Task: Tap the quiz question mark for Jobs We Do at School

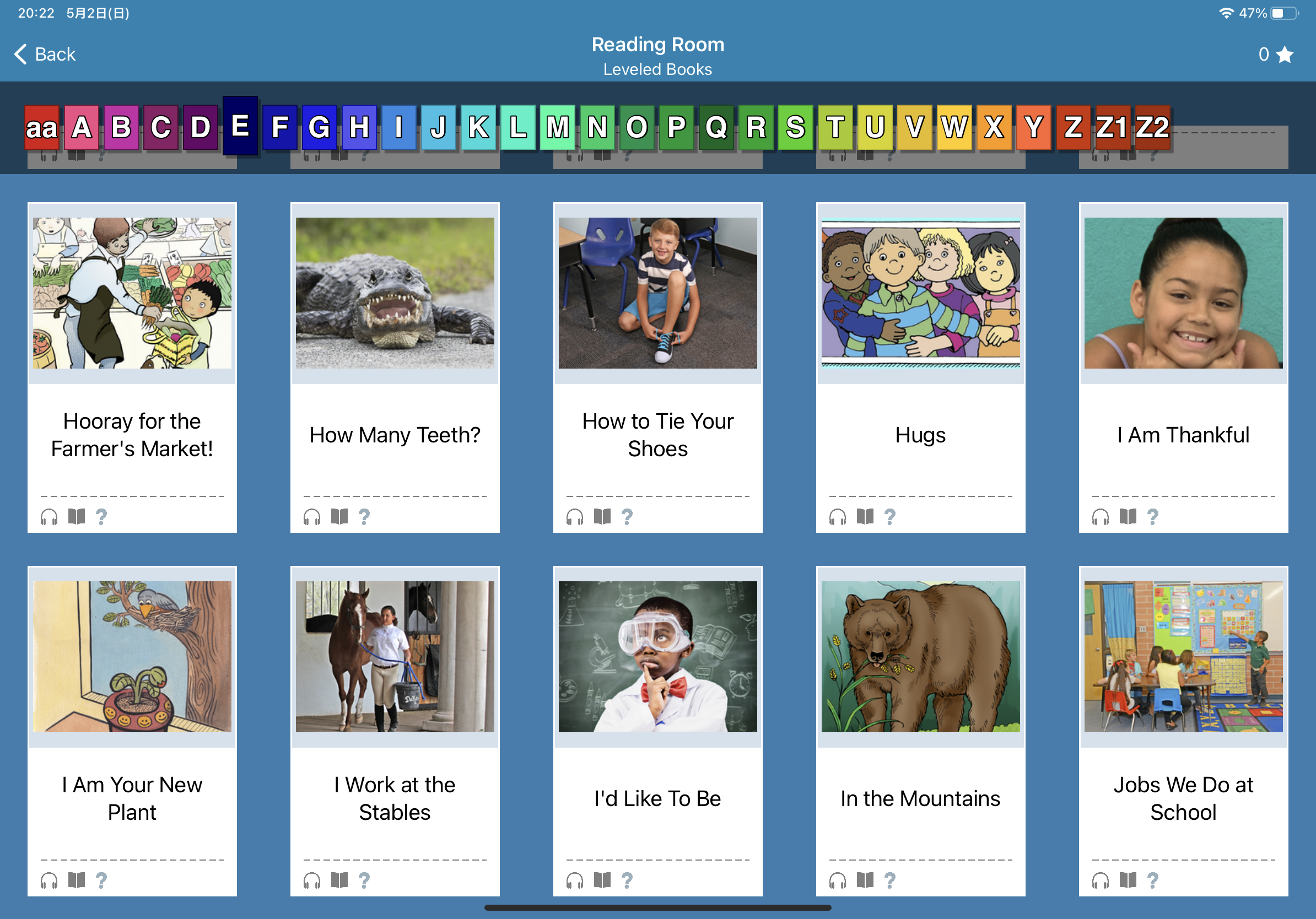Action: click(x=1153, y=880)
